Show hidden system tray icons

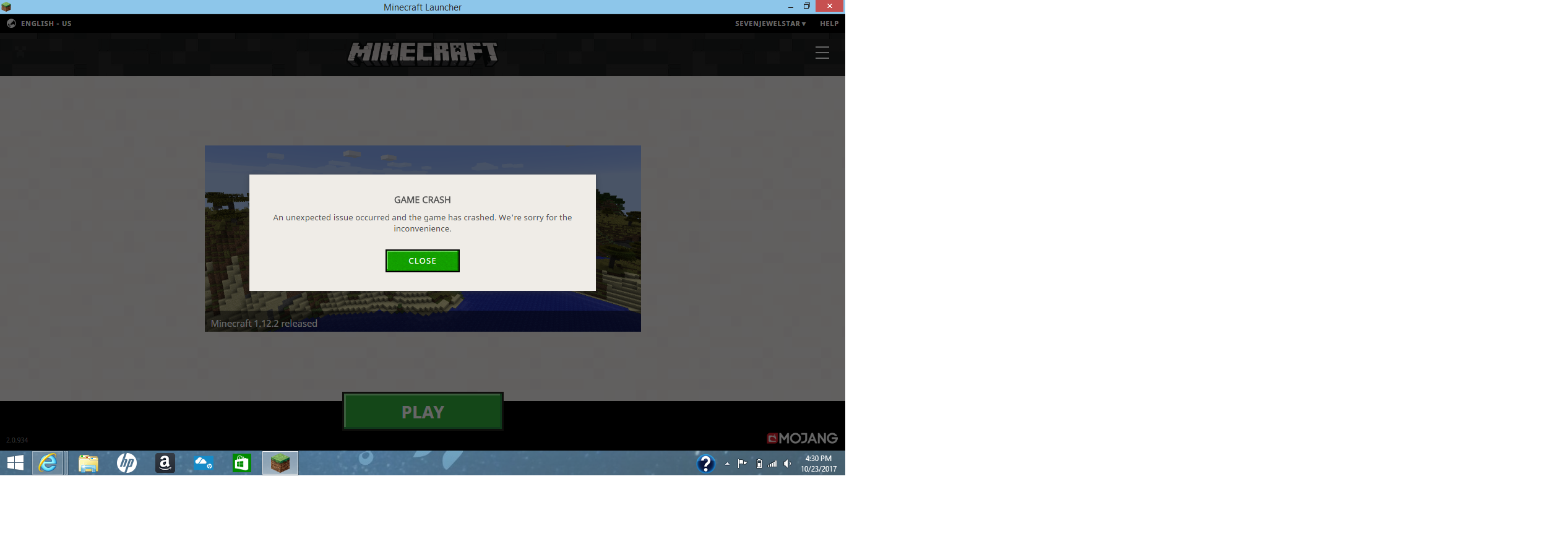coord(727,464)
